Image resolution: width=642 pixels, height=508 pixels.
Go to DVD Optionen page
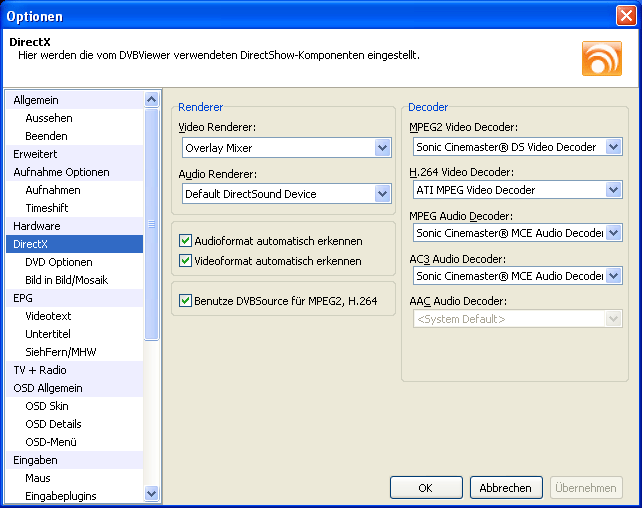click(x=59, y=262)
